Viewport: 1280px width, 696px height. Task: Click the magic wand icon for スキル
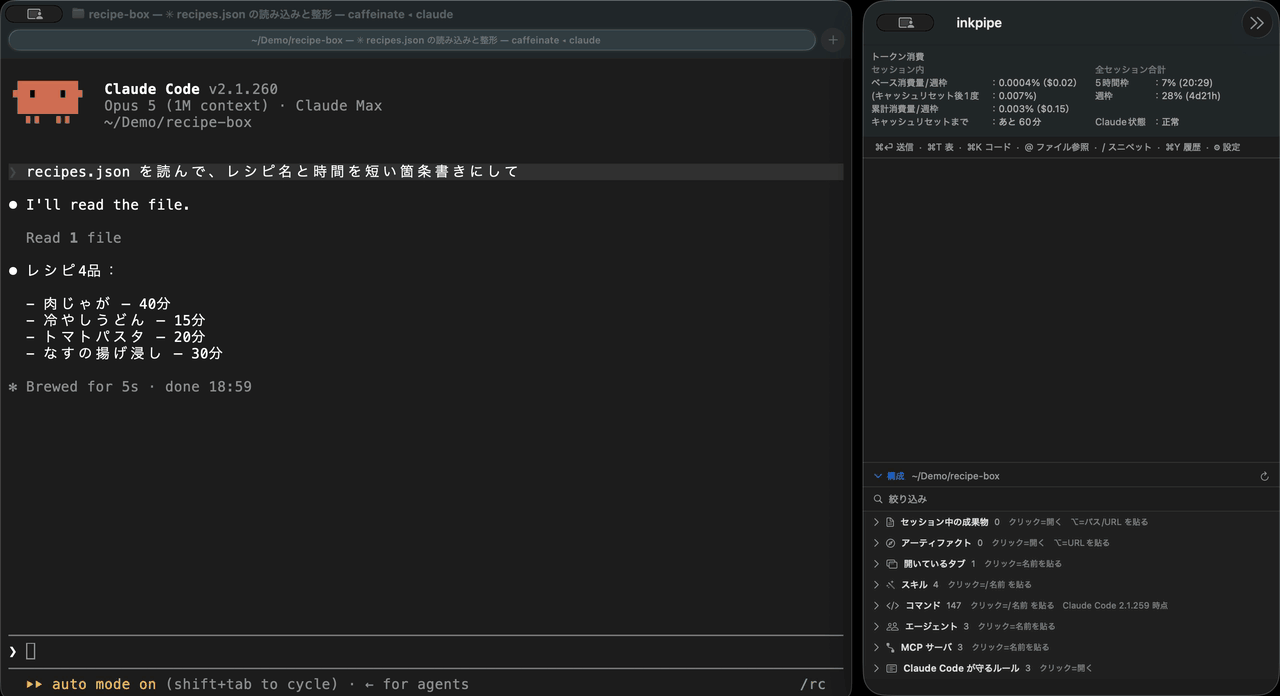tap(891, 585)
